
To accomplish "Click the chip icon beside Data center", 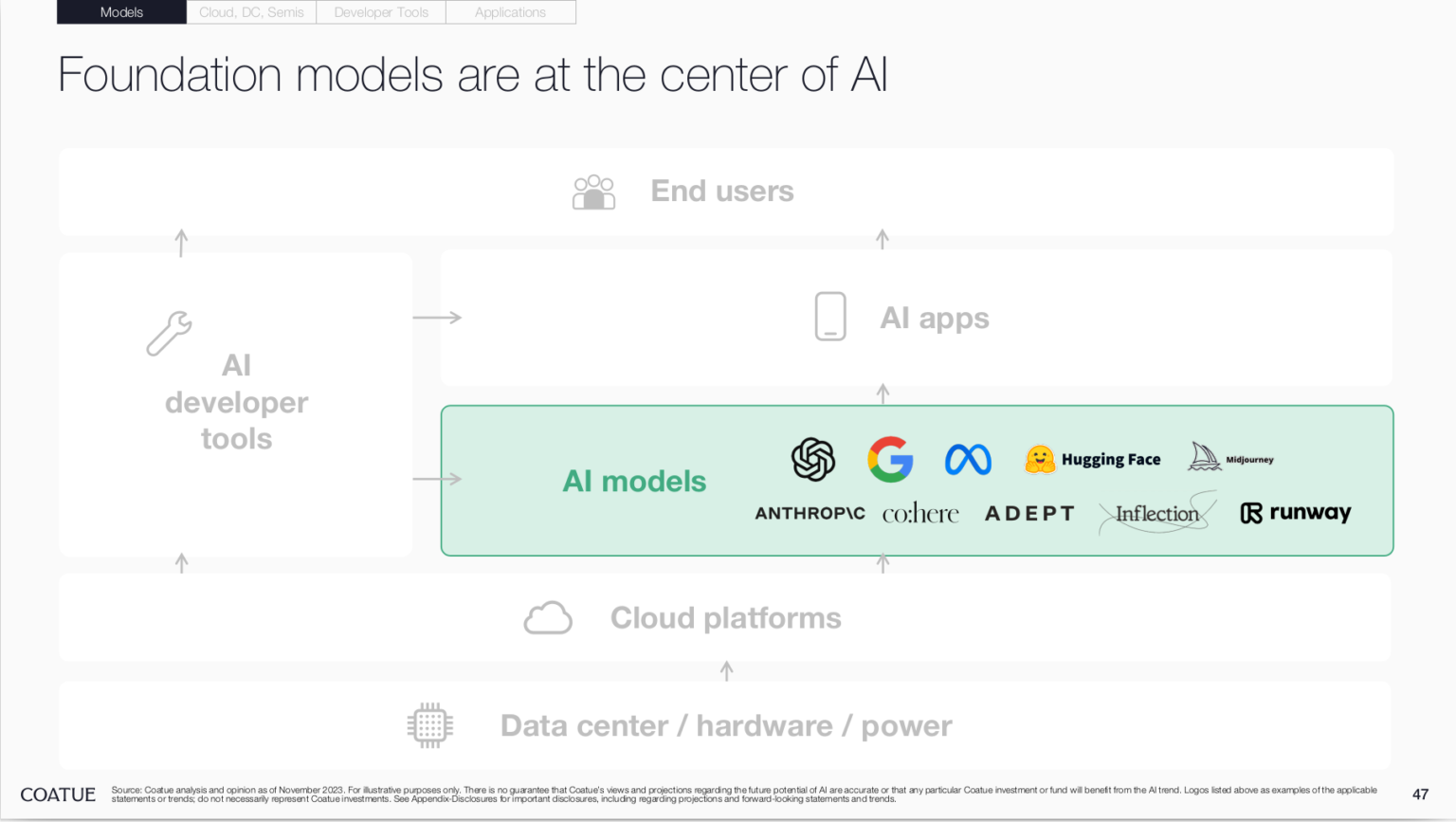I will click(x=430, y=725).
